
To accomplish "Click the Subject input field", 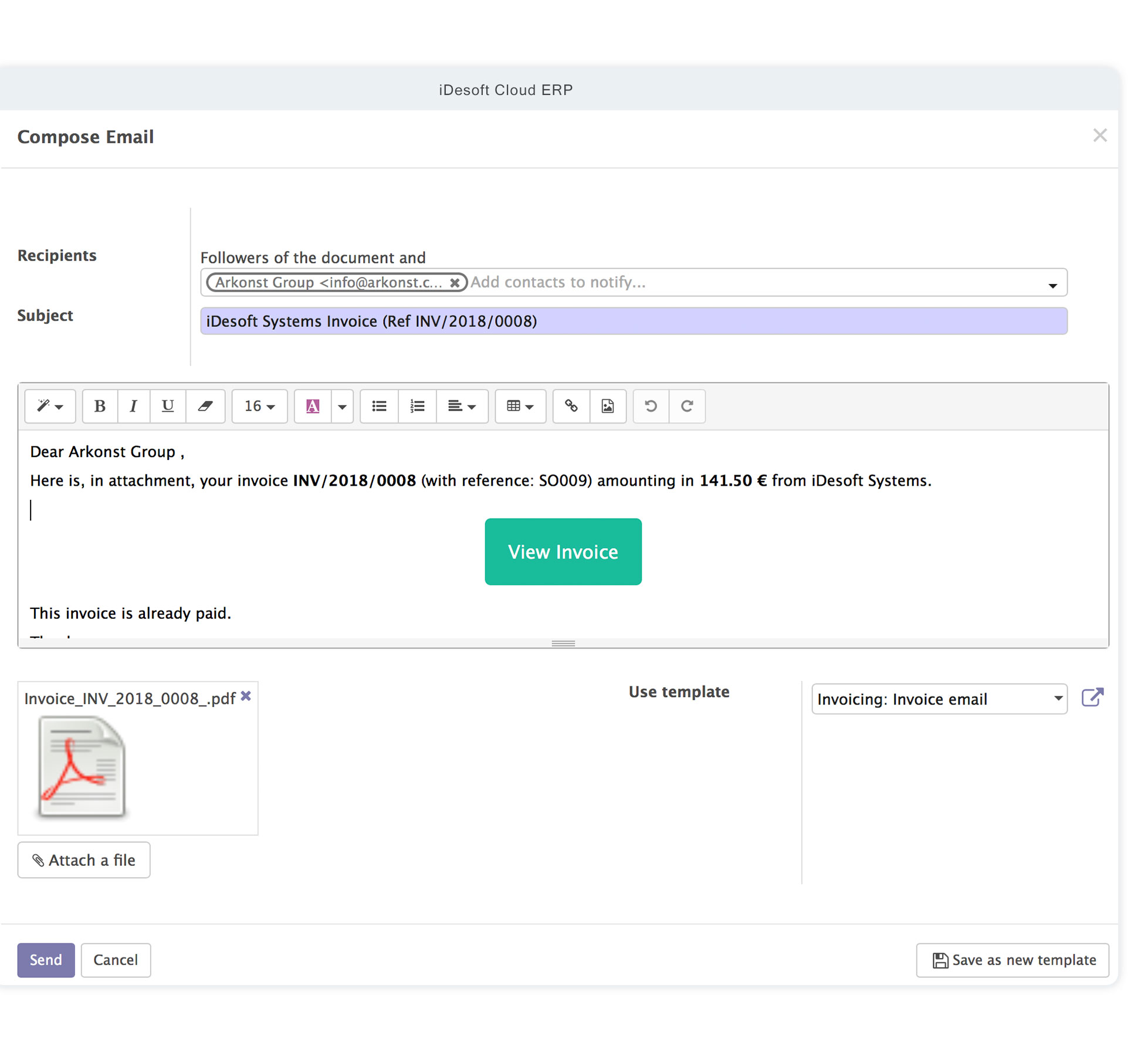I will [x=634, y=321].
